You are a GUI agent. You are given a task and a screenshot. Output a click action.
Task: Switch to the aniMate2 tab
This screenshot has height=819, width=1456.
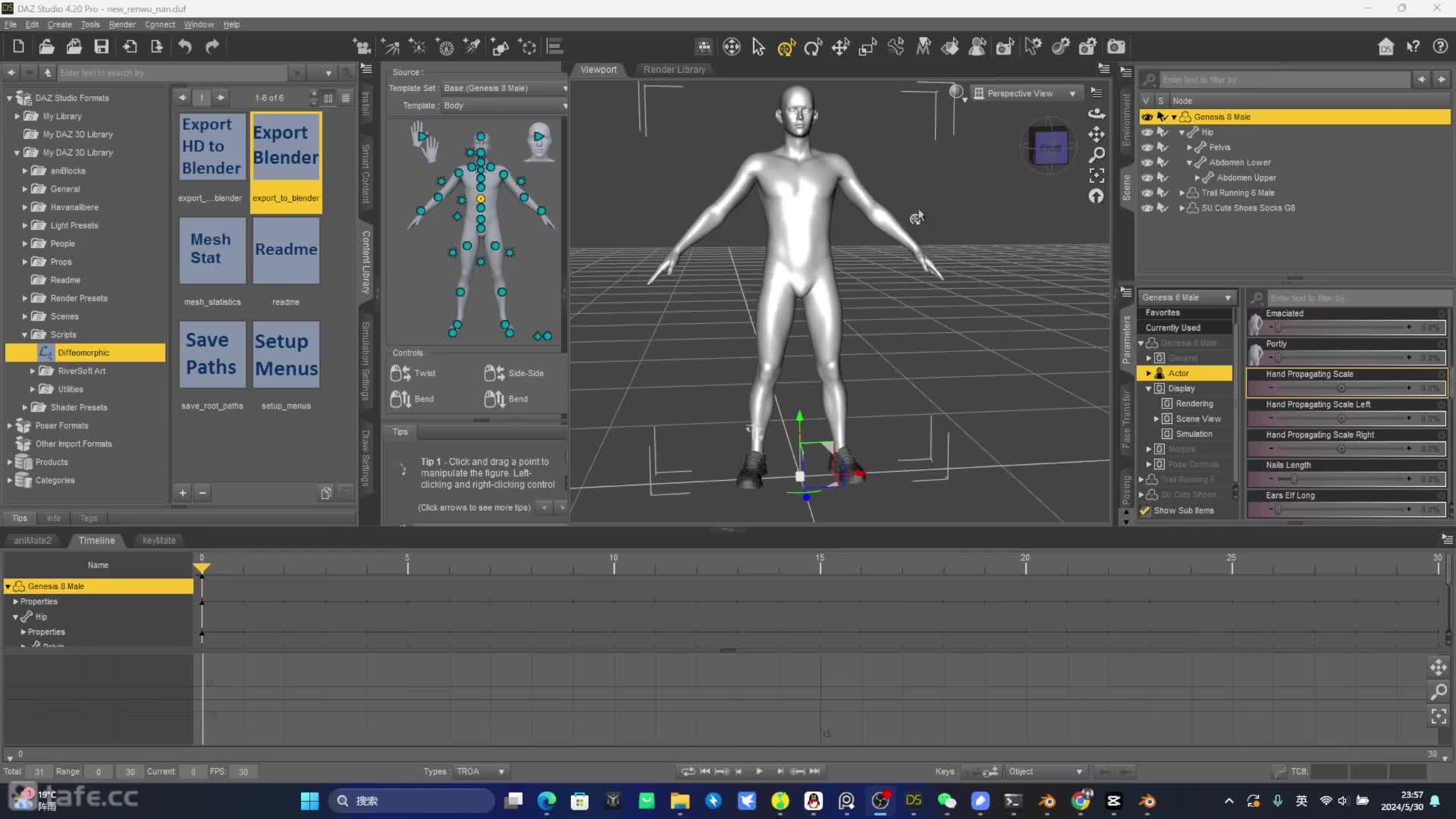33,541
